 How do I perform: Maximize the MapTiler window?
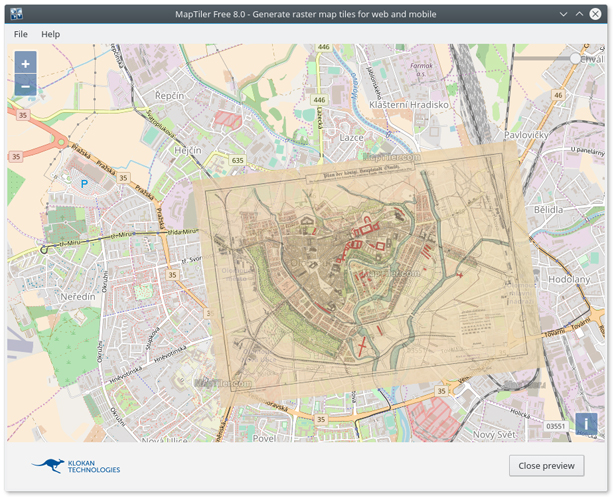point(579,14)
